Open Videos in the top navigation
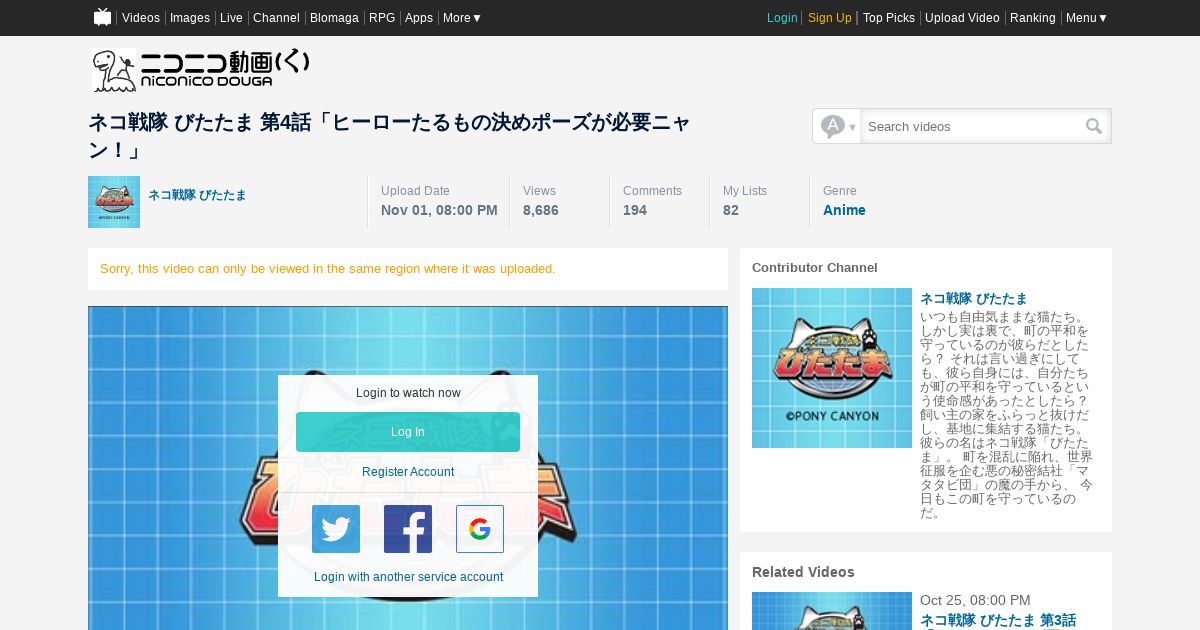The width and height of the screenshot is (1200, 630). (141, 18)
